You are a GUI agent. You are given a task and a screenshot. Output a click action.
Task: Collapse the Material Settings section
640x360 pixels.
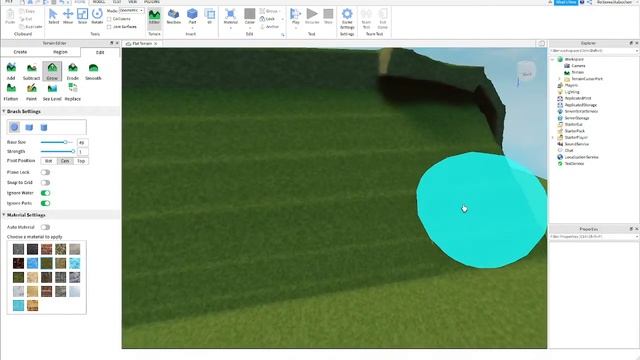[x=4, y=215]
